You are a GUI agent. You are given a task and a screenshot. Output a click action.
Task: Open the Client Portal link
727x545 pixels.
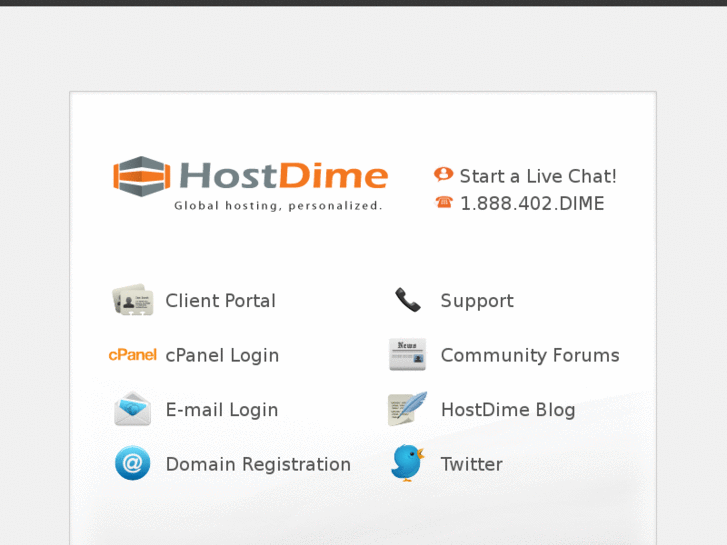(221, 301)
